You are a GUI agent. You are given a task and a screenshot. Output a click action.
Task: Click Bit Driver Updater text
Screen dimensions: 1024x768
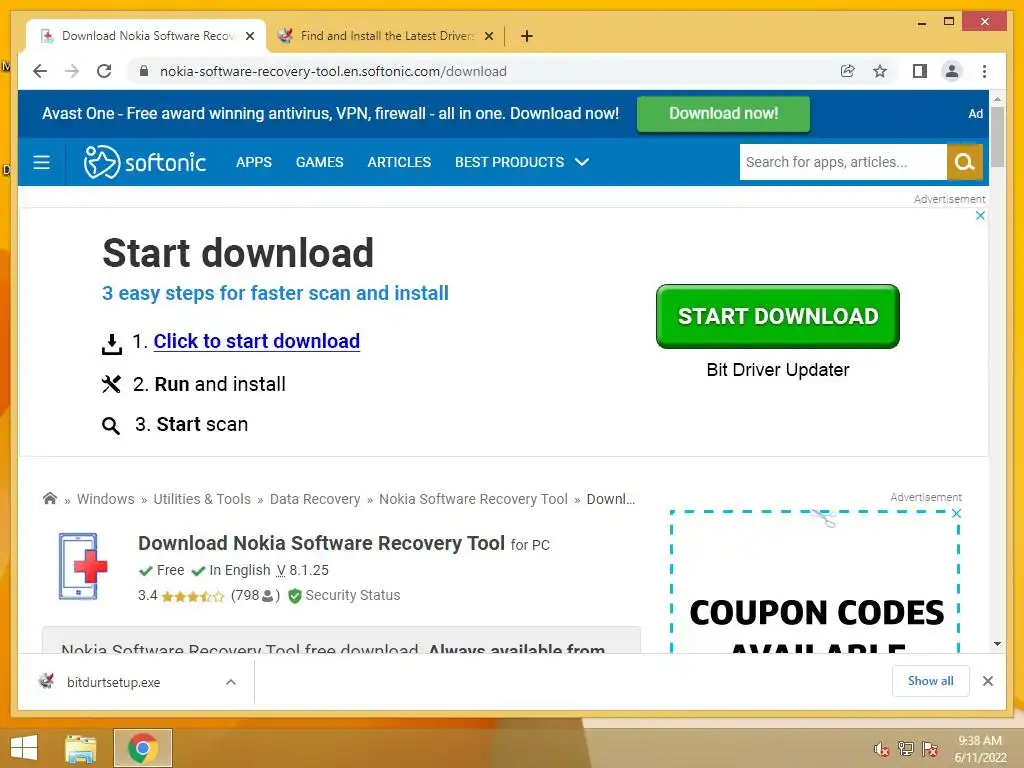pyautogui.click(x=778, y=370)
